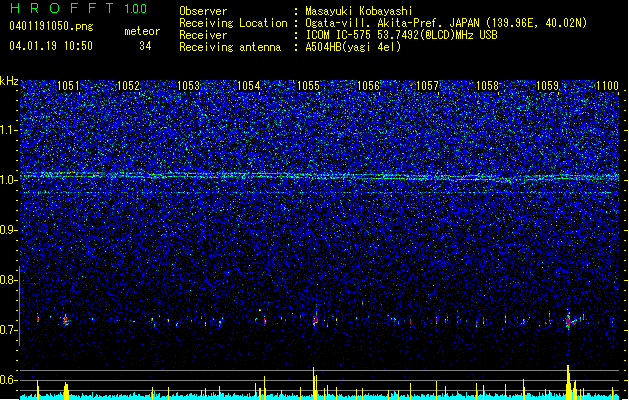629x400 pixels.
Task: Click the Receiver label
Action: tap(203, 35)
